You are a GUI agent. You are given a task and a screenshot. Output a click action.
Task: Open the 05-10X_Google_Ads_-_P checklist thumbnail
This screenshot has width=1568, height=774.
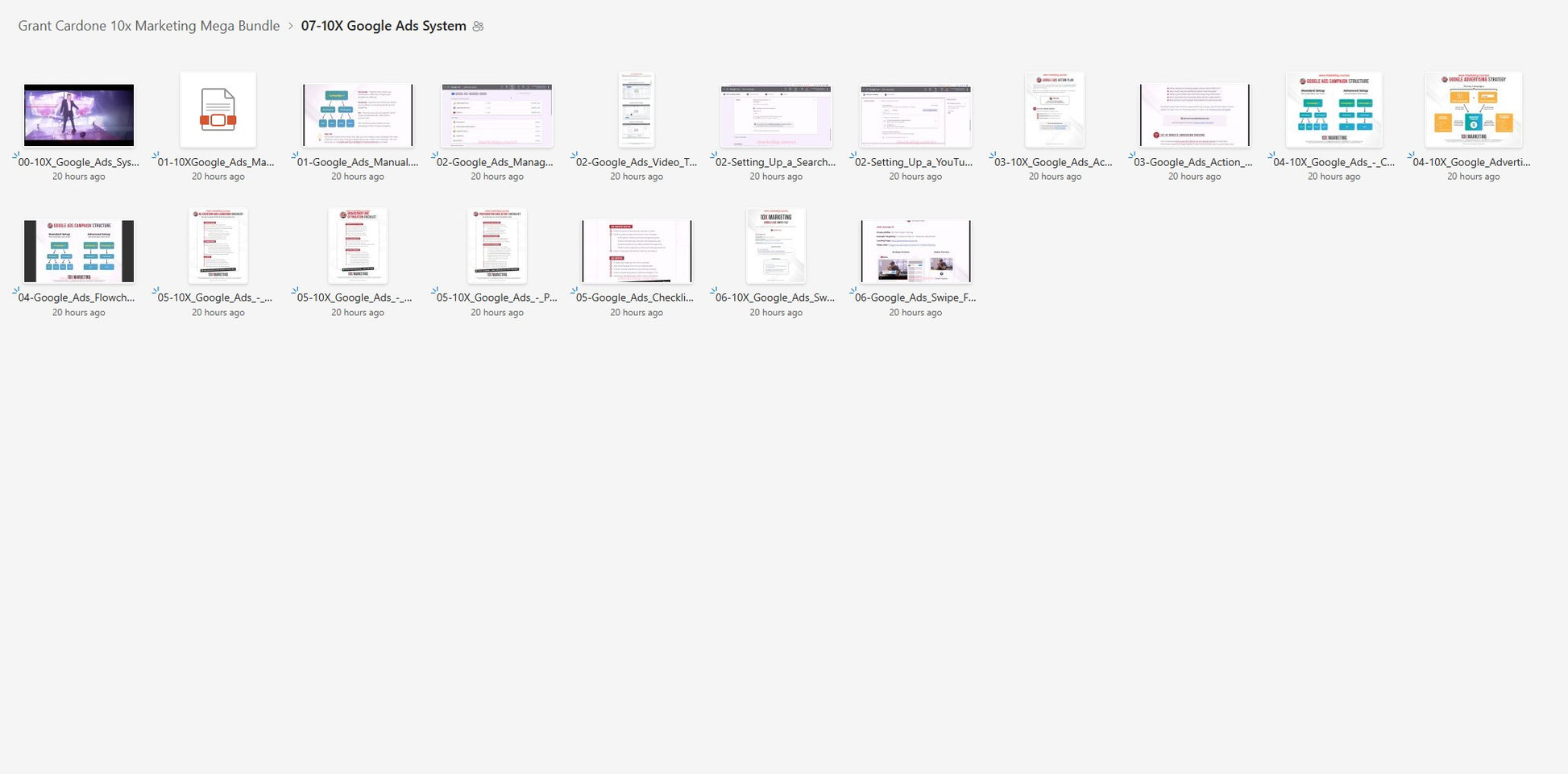[497, 246]
